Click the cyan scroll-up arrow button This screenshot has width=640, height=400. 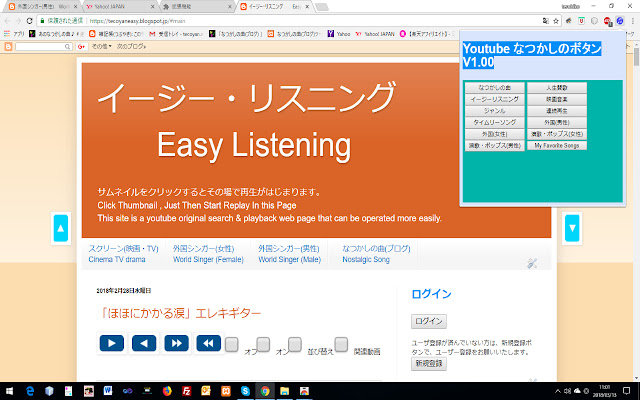[61, 228]
